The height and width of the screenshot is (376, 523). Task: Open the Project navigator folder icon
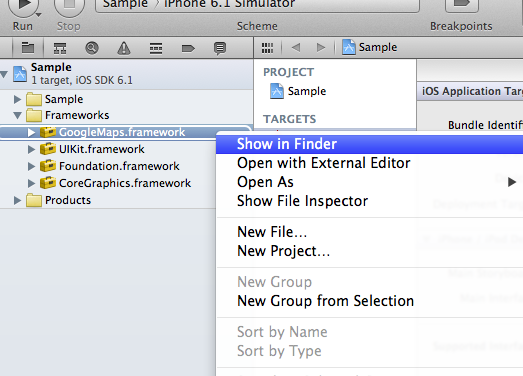point(28,48)
